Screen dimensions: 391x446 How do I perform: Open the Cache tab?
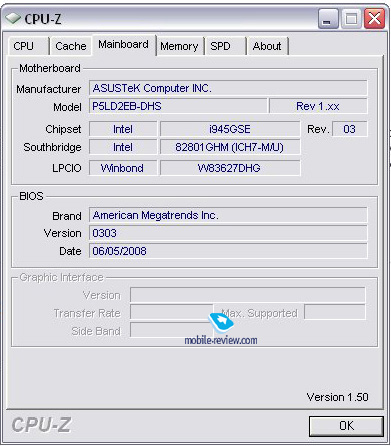point(71,46)
